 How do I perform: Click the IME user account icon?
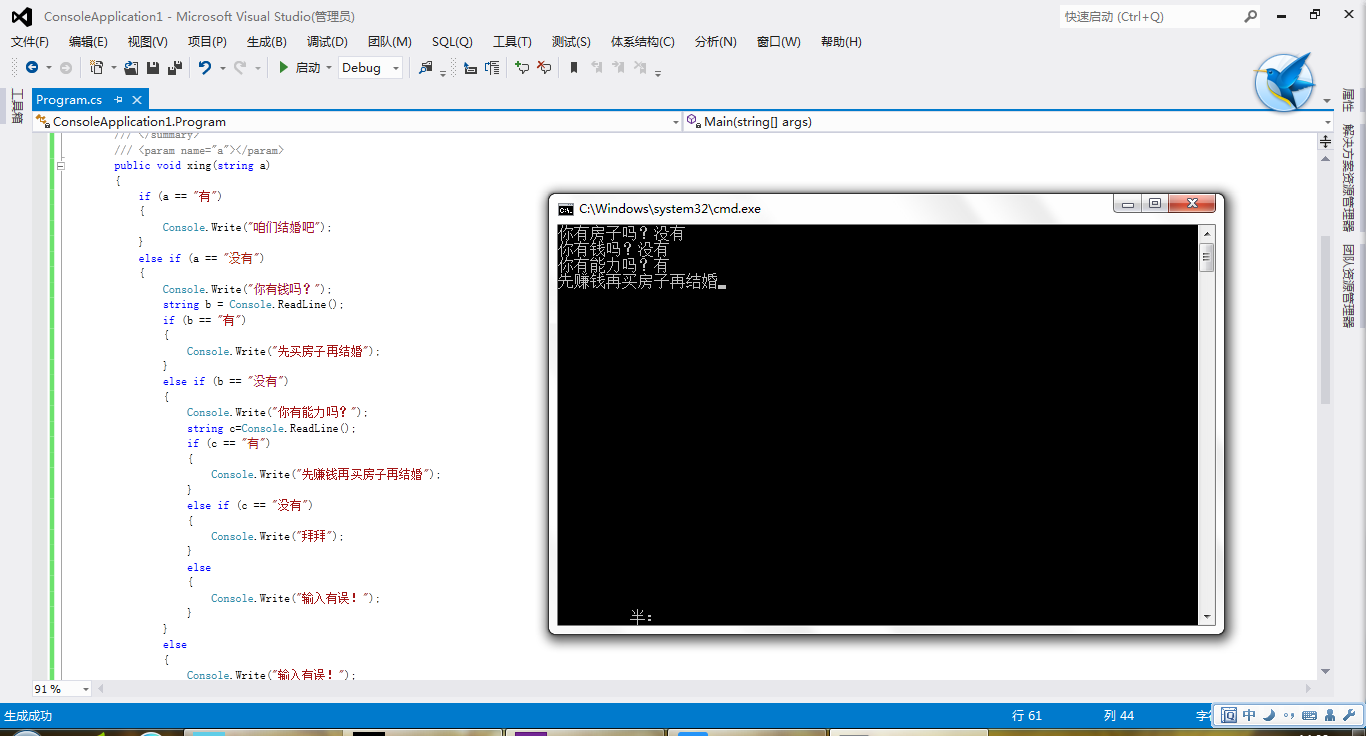point(1330,715)
